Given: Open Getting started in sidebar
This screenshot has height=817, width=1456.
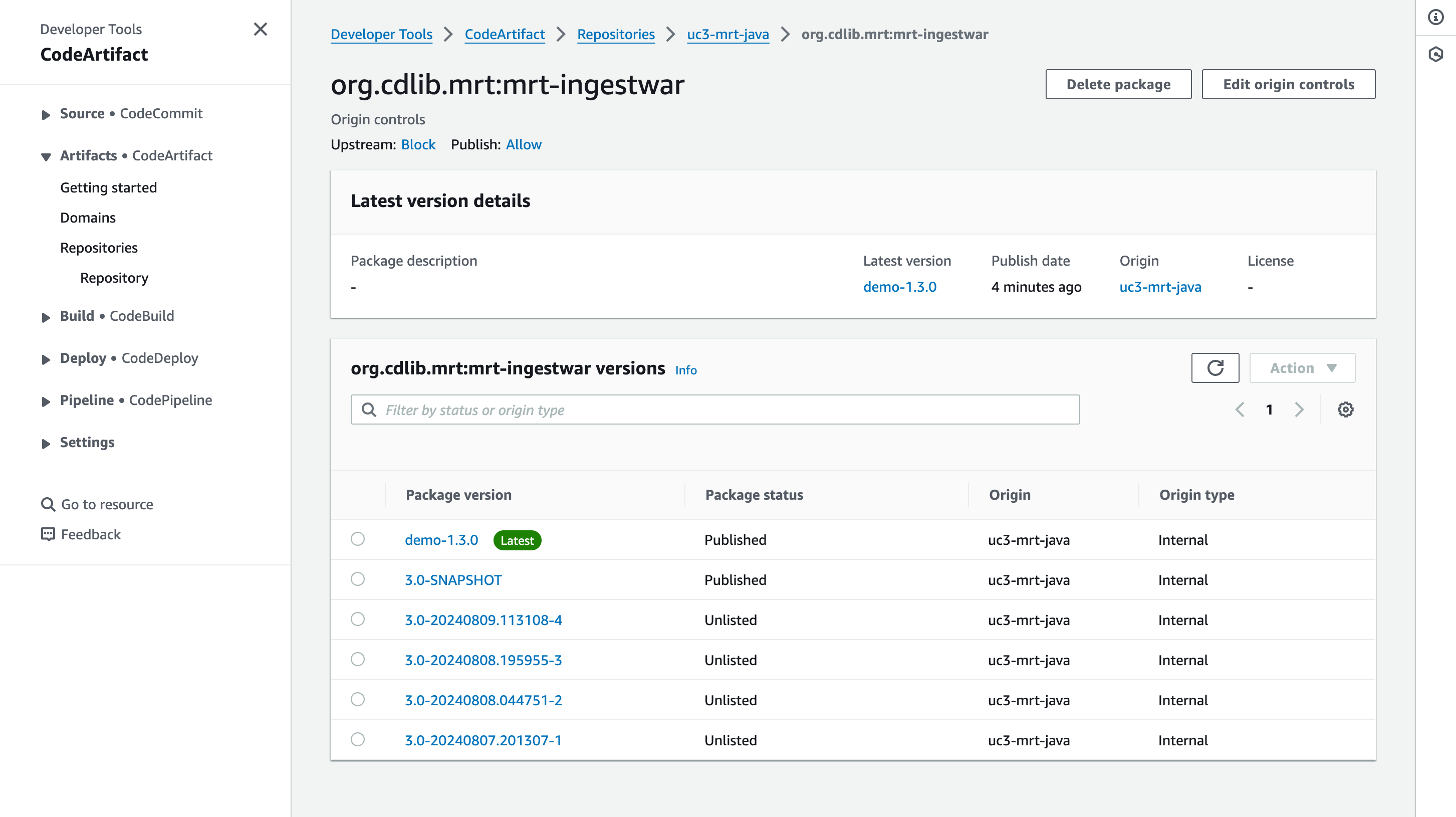Looking at the screenshot, I should point(109,188).
